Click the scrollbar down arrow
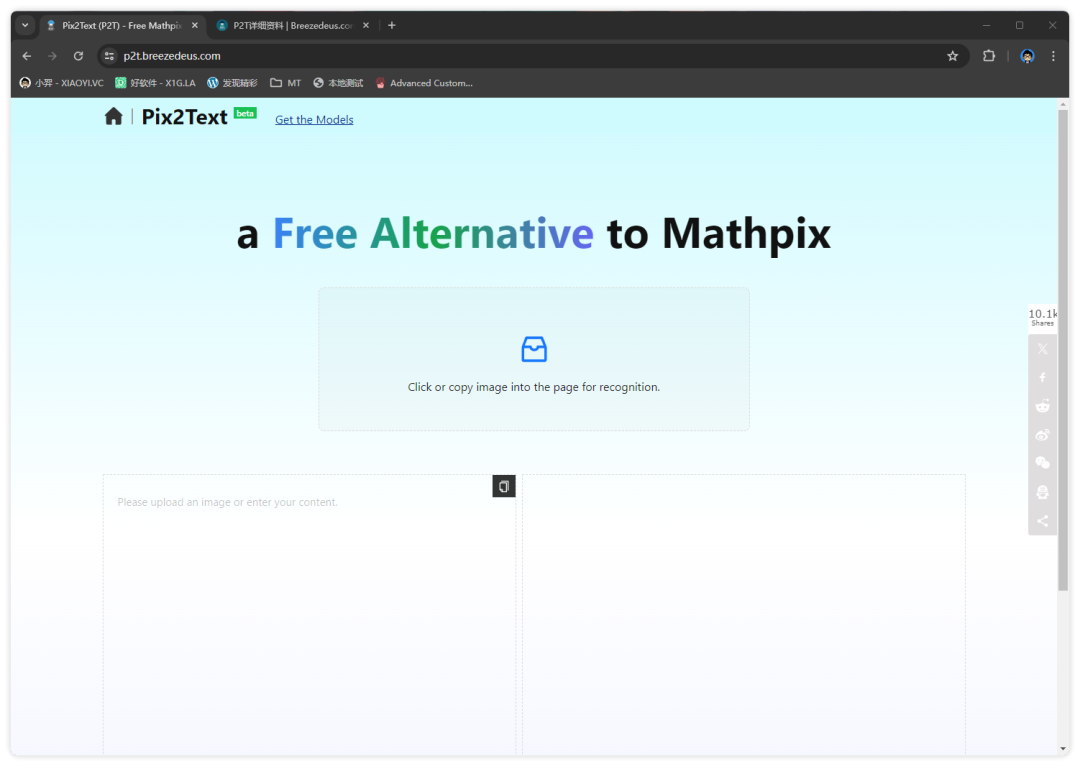 pos(1063,749)
